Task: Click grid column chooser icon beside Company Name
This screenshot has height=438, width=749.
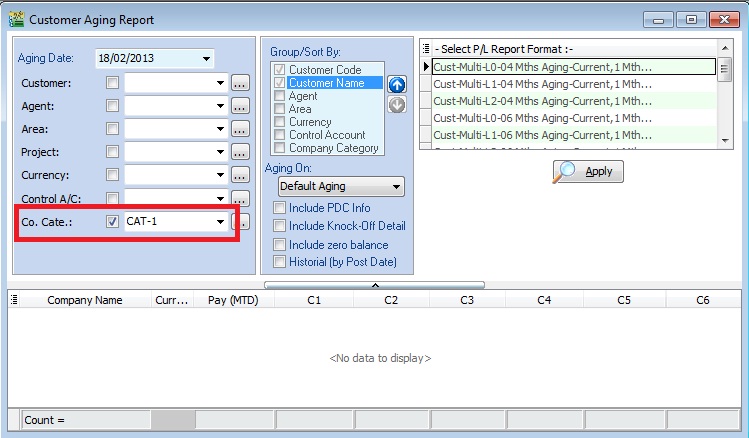Action: (15, 299)
